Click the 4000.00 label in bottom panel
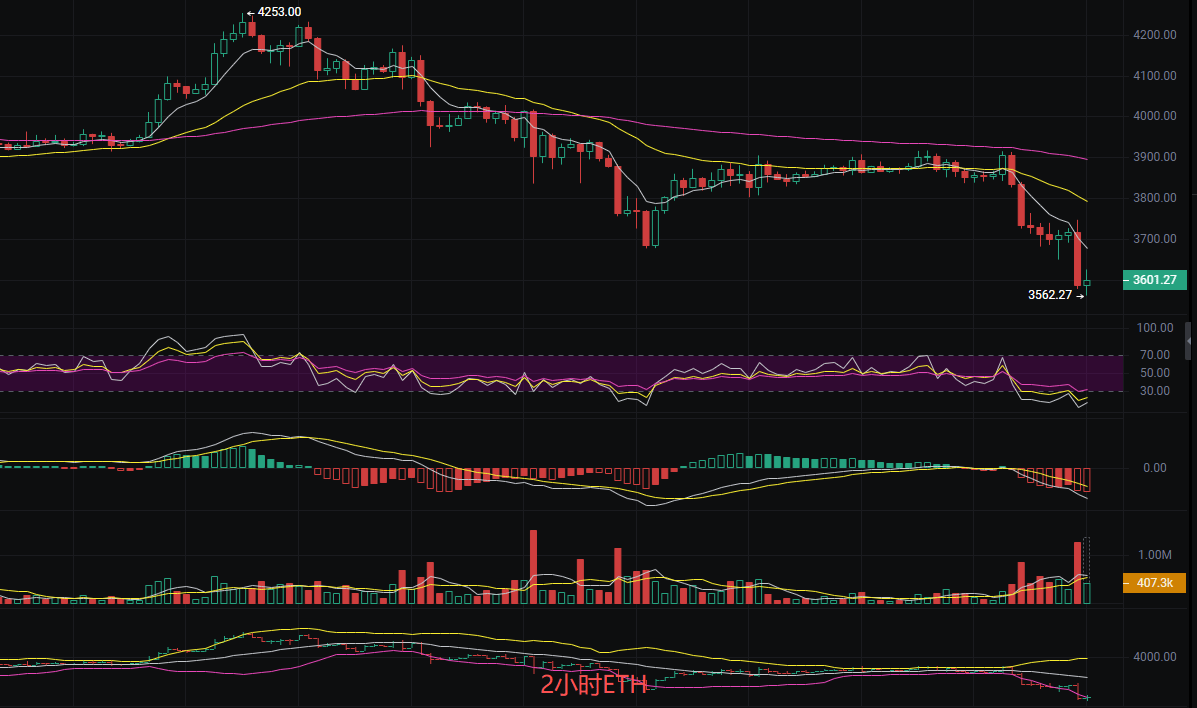The width and height of the screenshot is (1197, 708). click(x=1154, y=657)
